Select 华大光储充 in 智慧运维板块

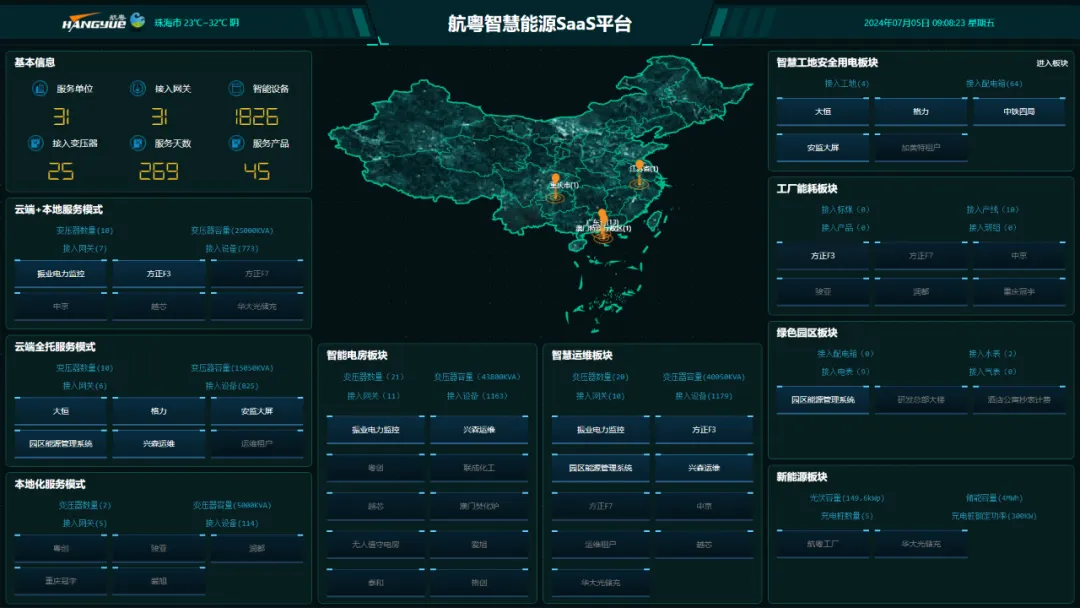point(601,583)
